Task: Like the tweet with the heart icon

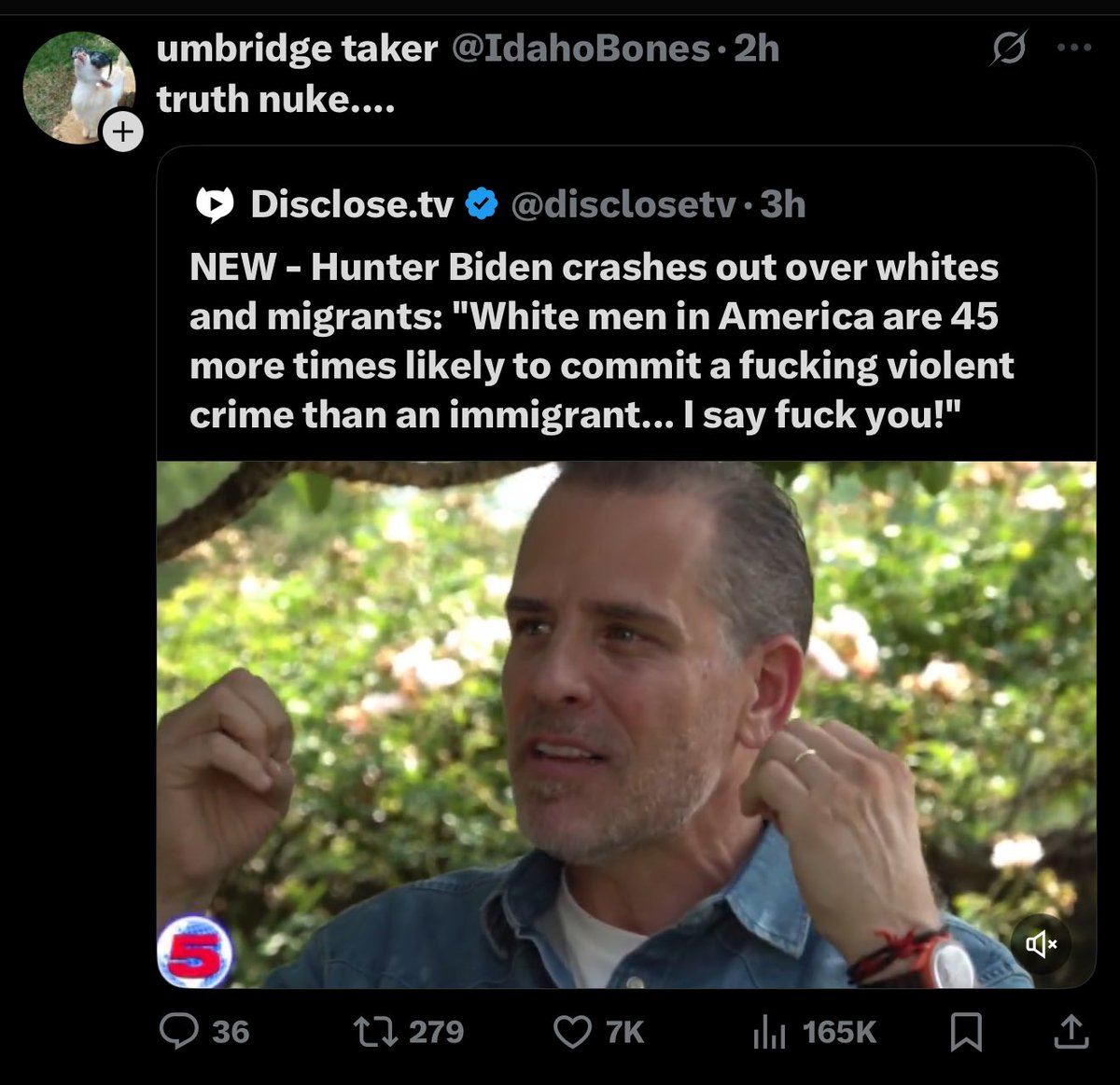Action: tap(572, 1032)
